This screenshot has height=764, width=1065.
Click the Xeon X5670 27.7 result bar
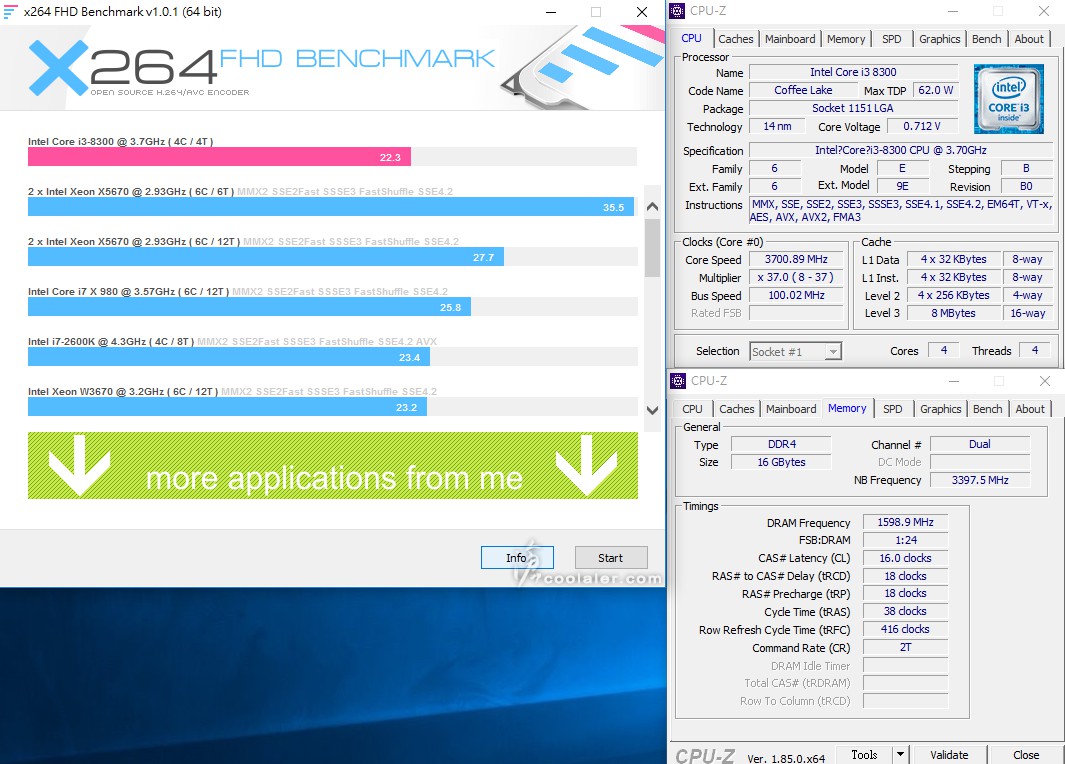[266, 257]
